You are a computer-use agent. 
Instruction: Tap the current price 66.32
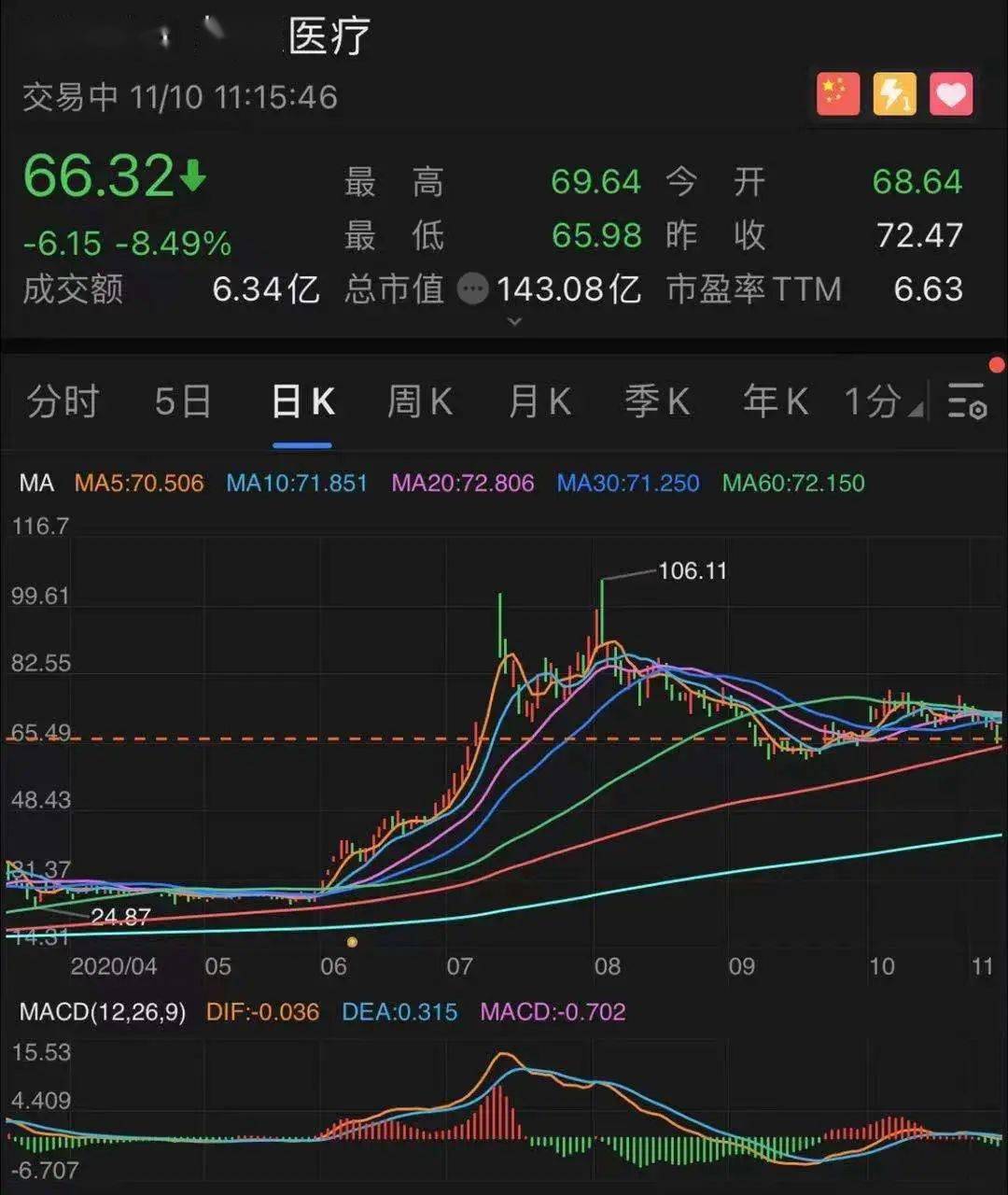pos(99,176)
